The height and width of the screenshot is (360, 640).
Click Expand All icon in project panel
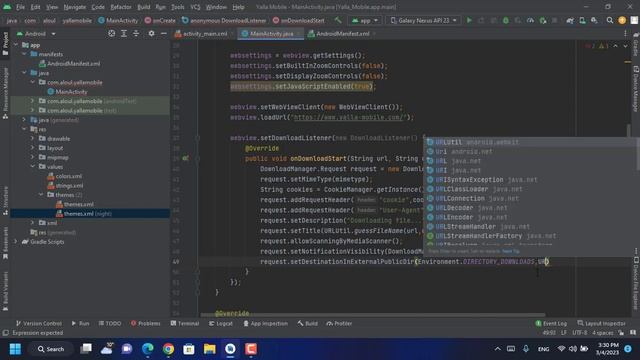(x=124, y=33)
